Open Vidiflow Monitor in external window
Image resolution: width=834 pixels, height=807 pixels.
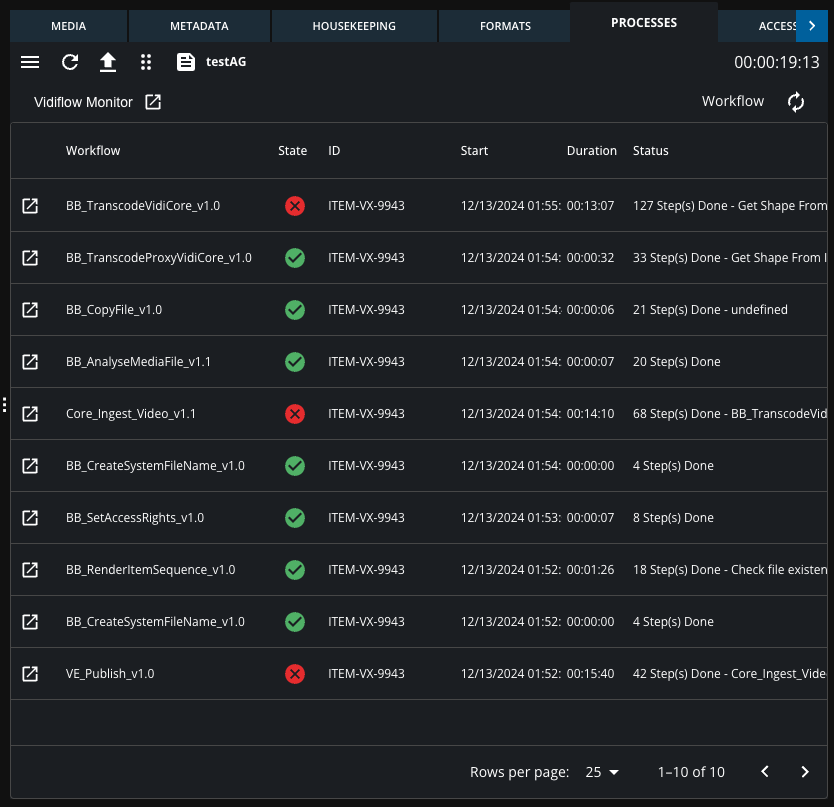tap(153, 101)
